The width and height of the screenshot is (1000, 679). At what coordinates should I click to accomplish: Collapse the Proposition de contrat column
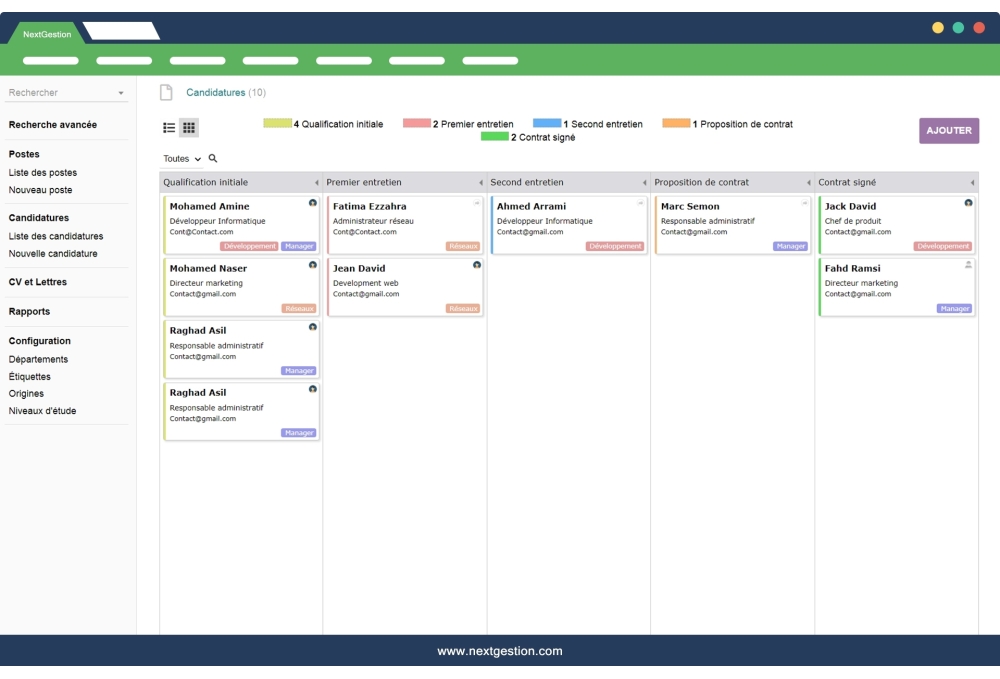808,183
